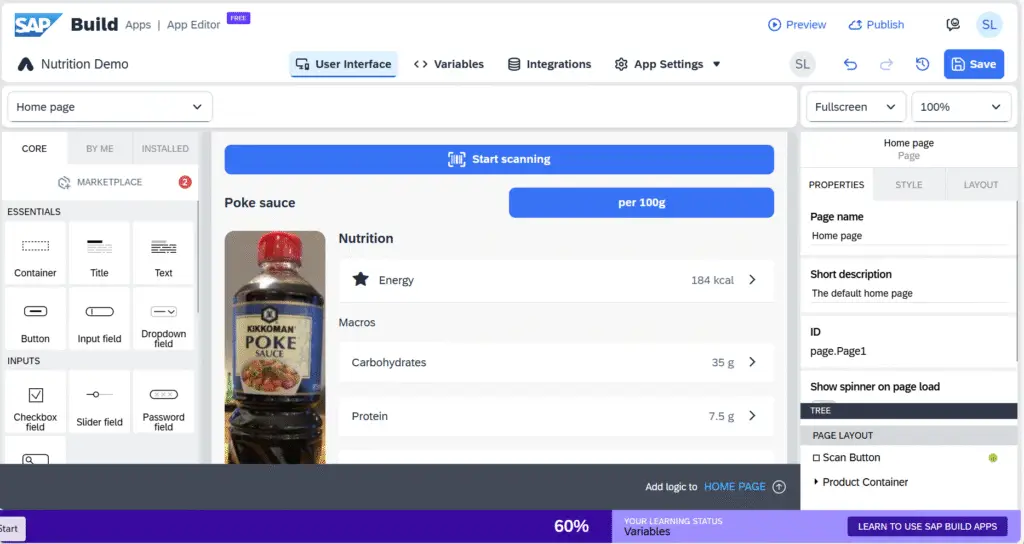Open the Home page selector dropdown
This screenshot has height=544, width=1024.
pyautogui.click(x=109, y=107)
